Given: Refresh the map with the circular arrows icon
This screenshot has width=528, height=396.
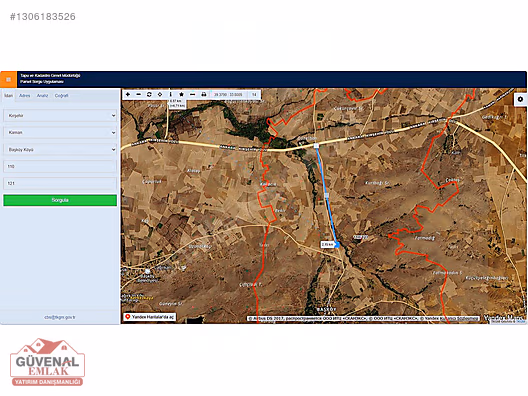Looking at the screenshot, I should coord(149,95).
